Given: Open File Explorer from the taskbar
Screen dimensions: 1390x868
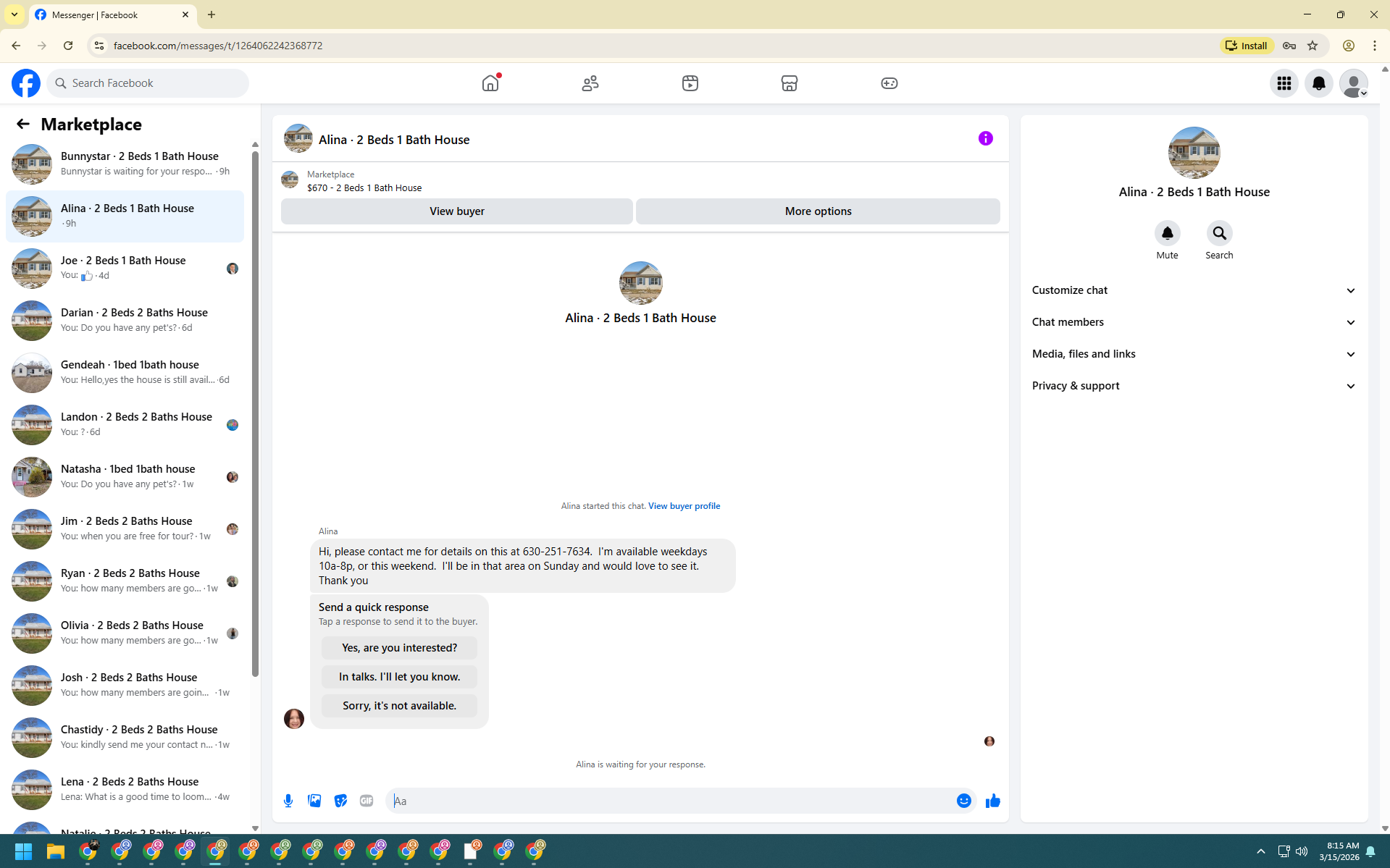Looking at the screenshot, I should [x=55, y=851].
